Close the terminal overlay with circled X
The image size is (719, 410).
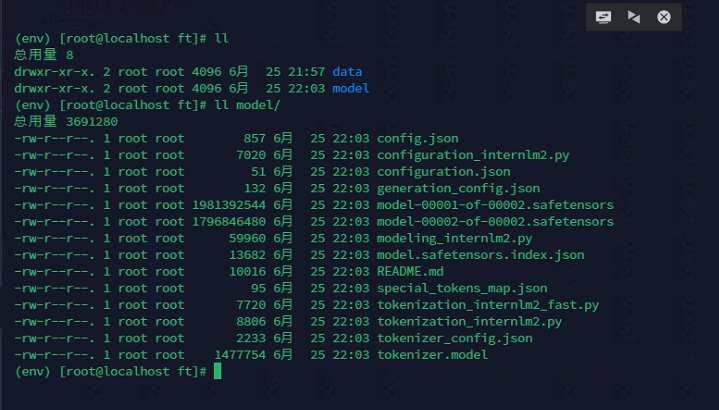(x=664, y=17)
